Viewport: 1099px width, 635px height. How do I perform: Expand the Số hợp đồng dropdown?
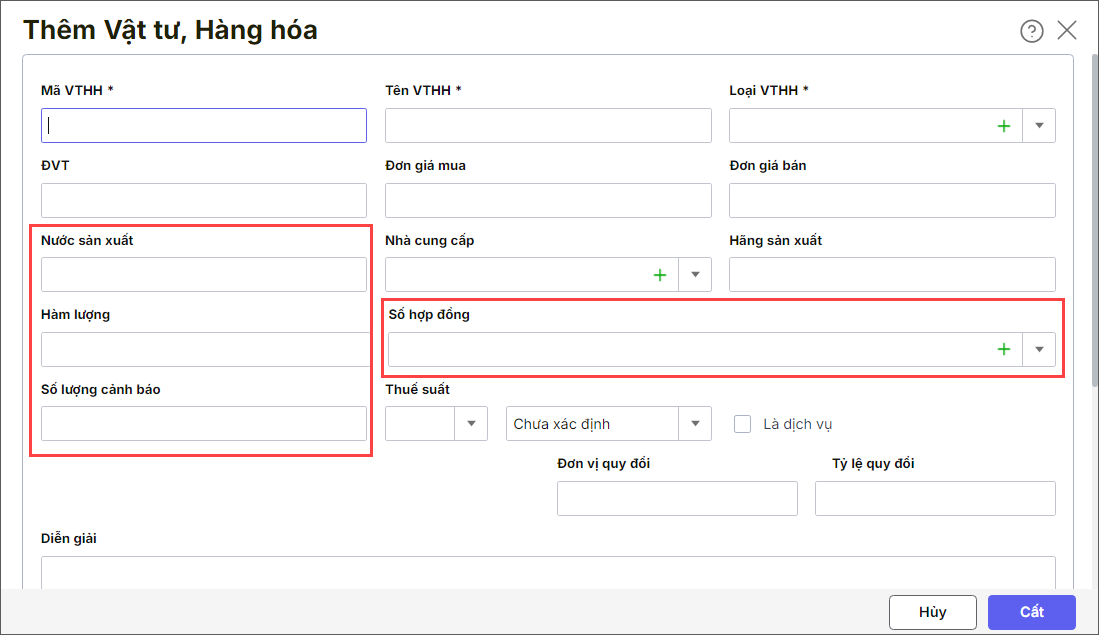[x=1039, y=349]
